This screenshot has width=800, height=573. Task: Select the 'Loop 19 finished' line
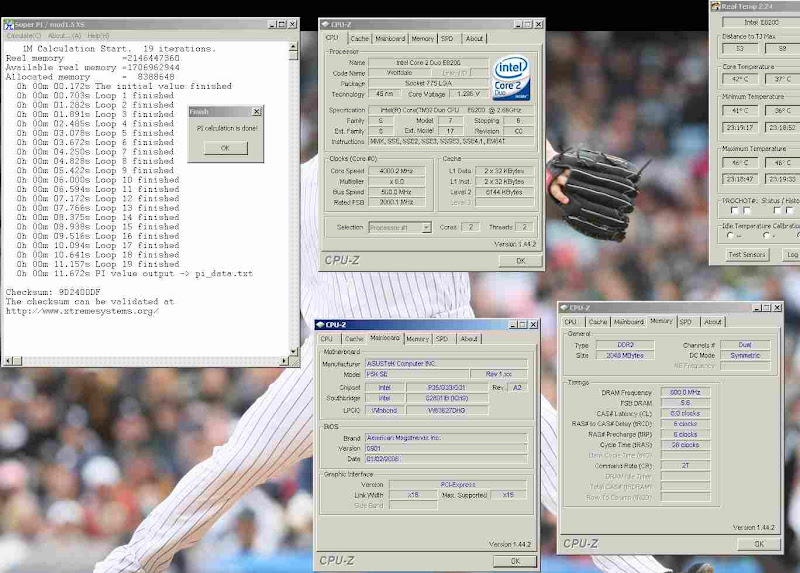point(97,264)
